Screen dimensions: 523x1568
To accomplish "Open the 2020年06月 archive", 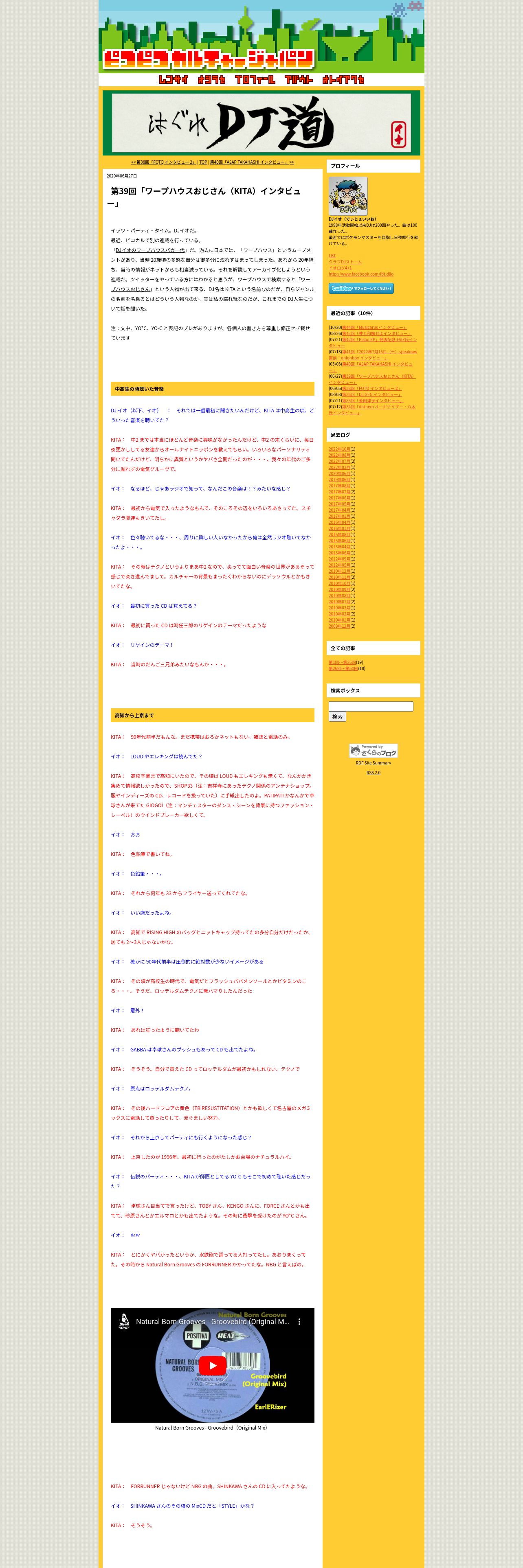I will pyautogui.click(x=339, y=473).
